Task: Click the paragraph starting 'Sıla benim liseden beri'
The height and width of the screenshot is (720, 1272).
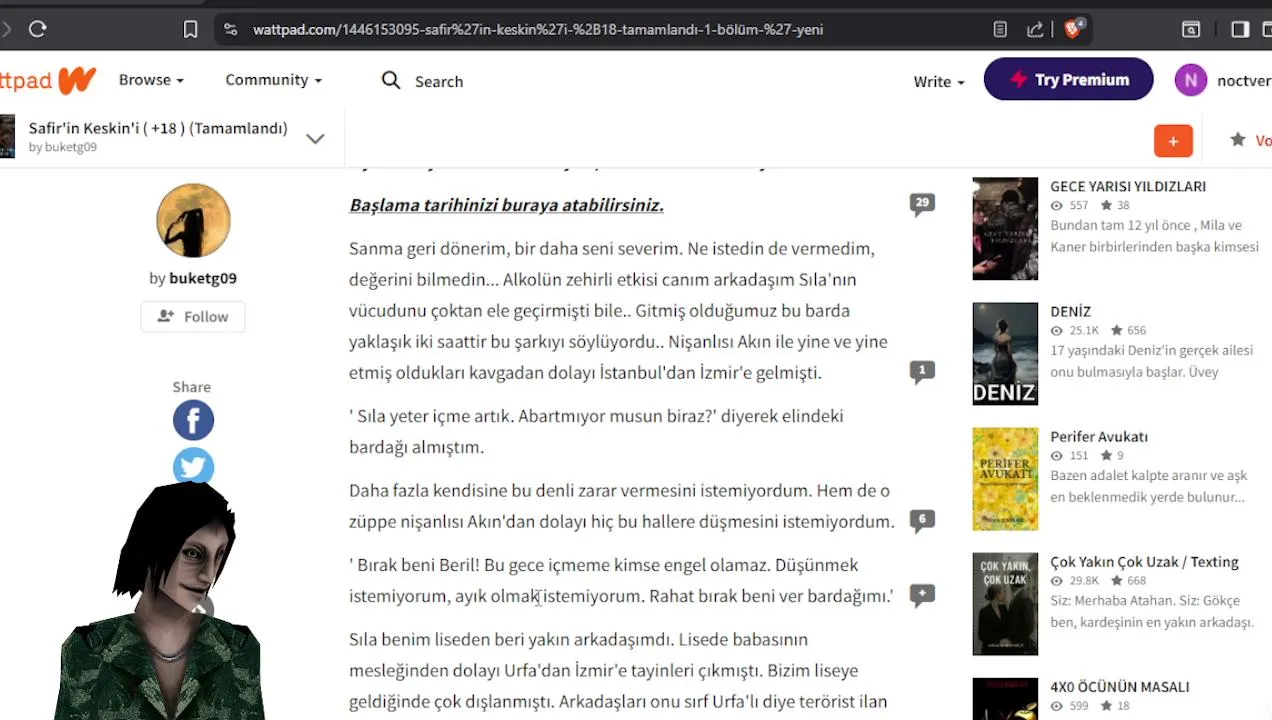Action: click(x=618, y=670)
